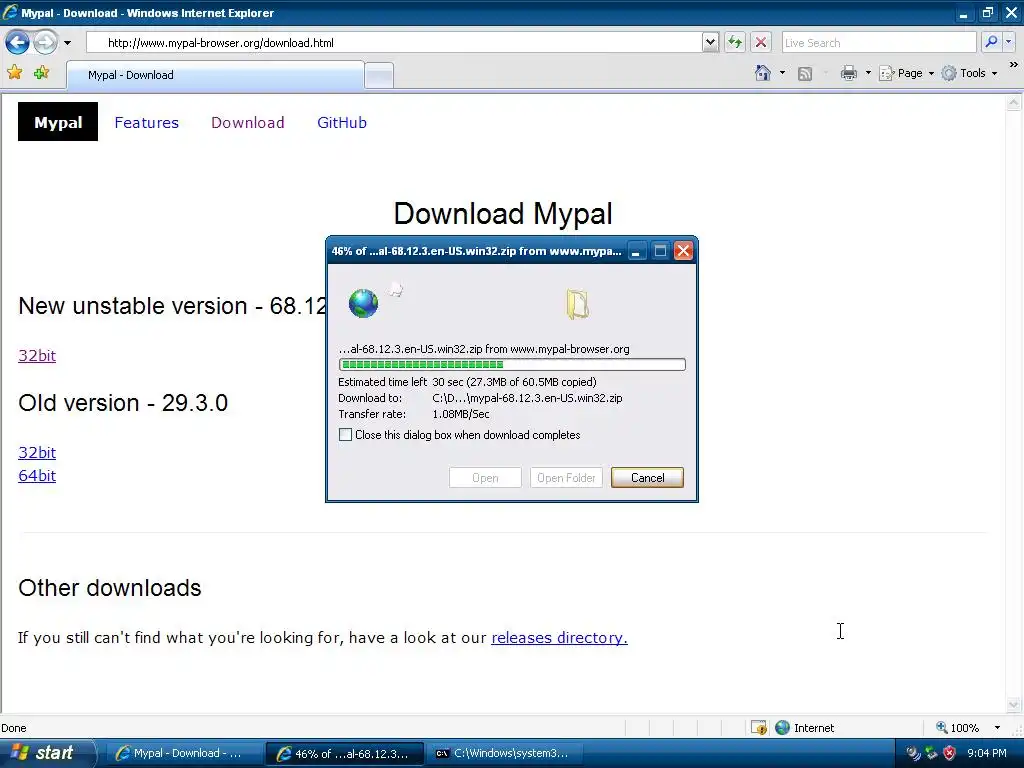The width and height of the screenshot is (1024, 768).
Task: Enable Close this dialog box when download completes
Action: coord(345,435)
